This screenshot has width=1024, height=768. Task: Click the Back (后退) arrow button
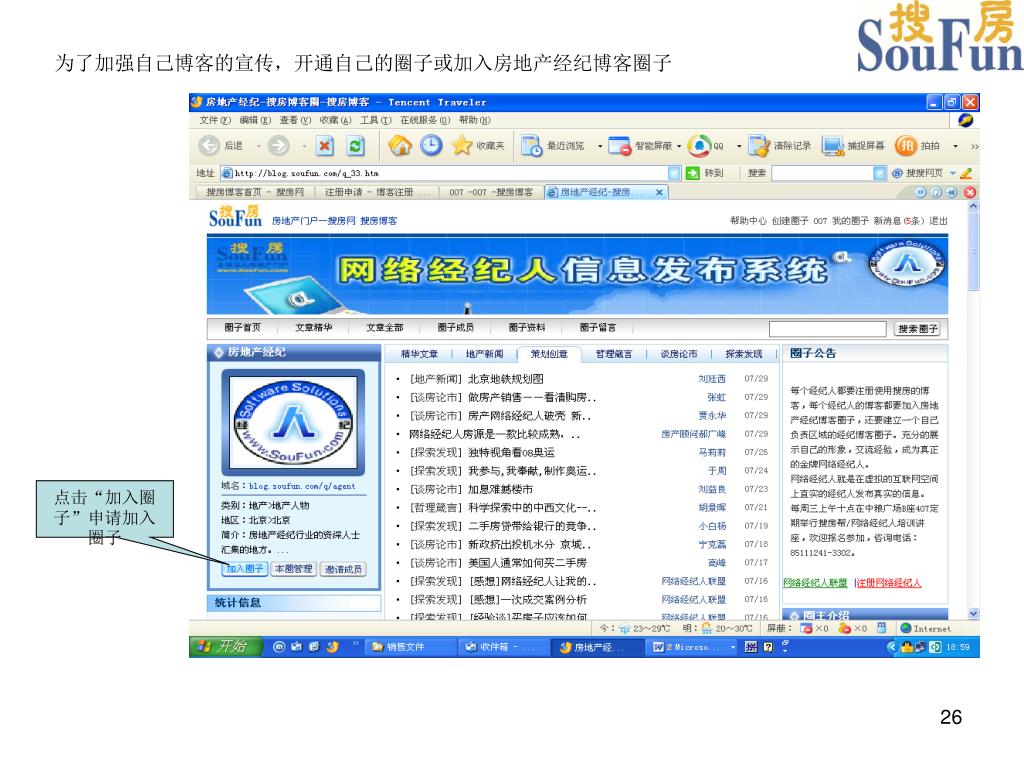click(x=209, y=146)
